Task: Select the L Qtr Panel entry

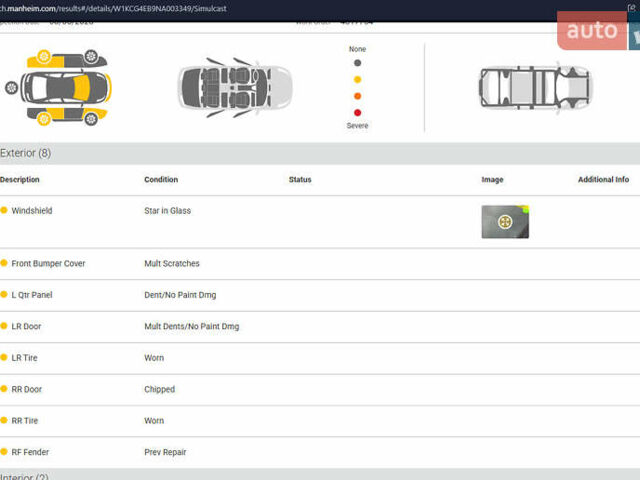Action: pyautogui.click(x=32, y=295)
